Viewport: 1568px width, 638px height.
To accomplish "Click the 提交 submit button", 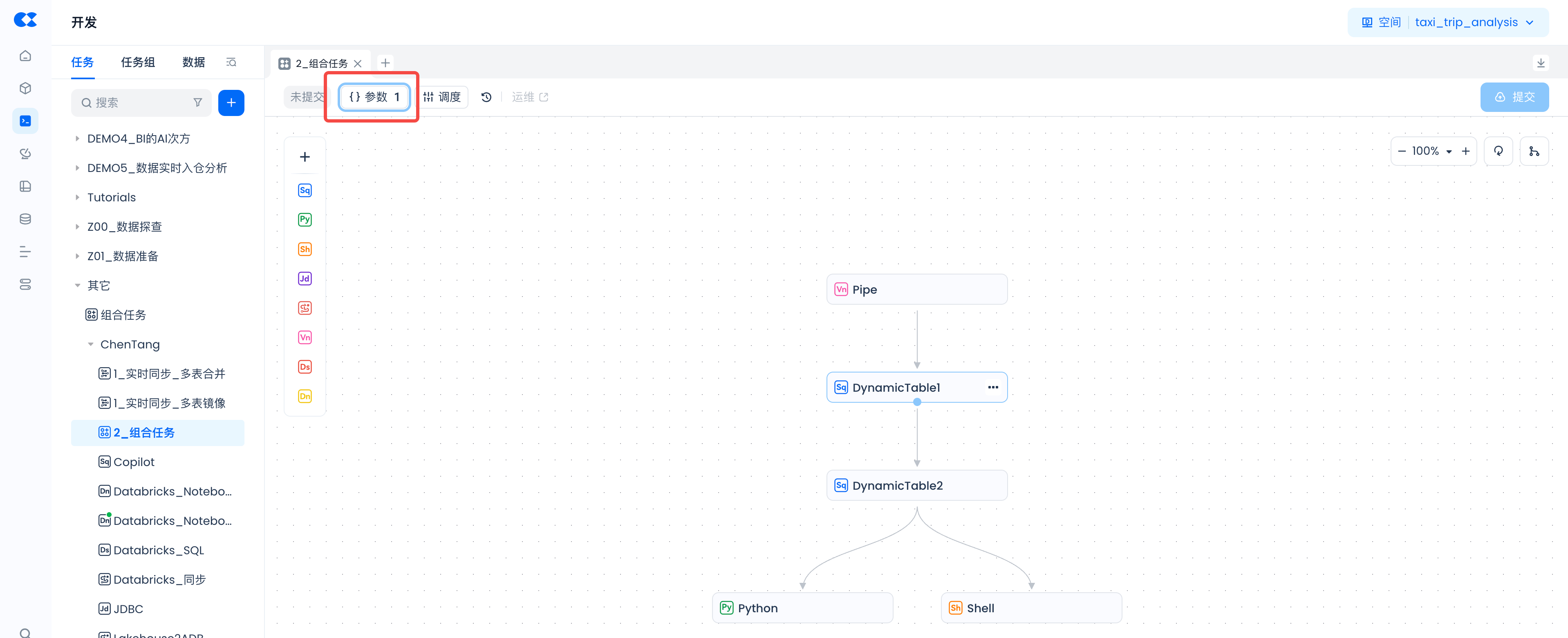I will [1514, 97].
